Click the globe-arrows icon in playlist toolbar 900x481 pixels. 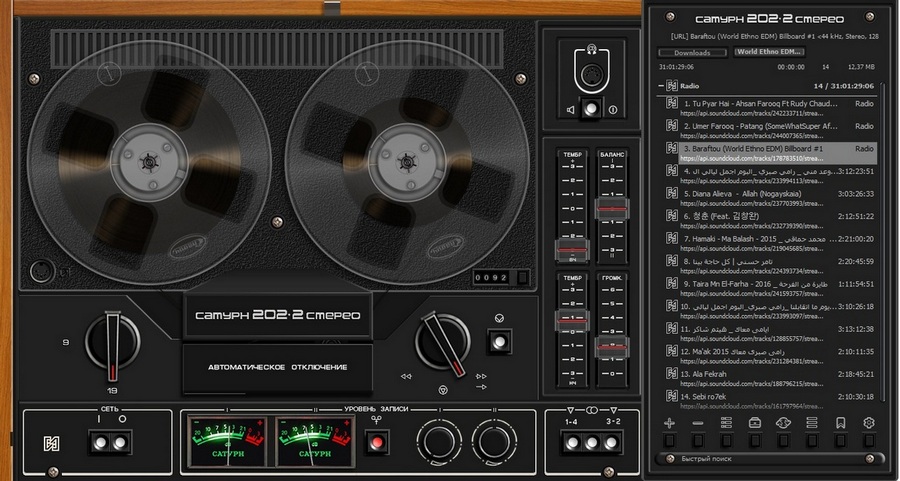783,424
